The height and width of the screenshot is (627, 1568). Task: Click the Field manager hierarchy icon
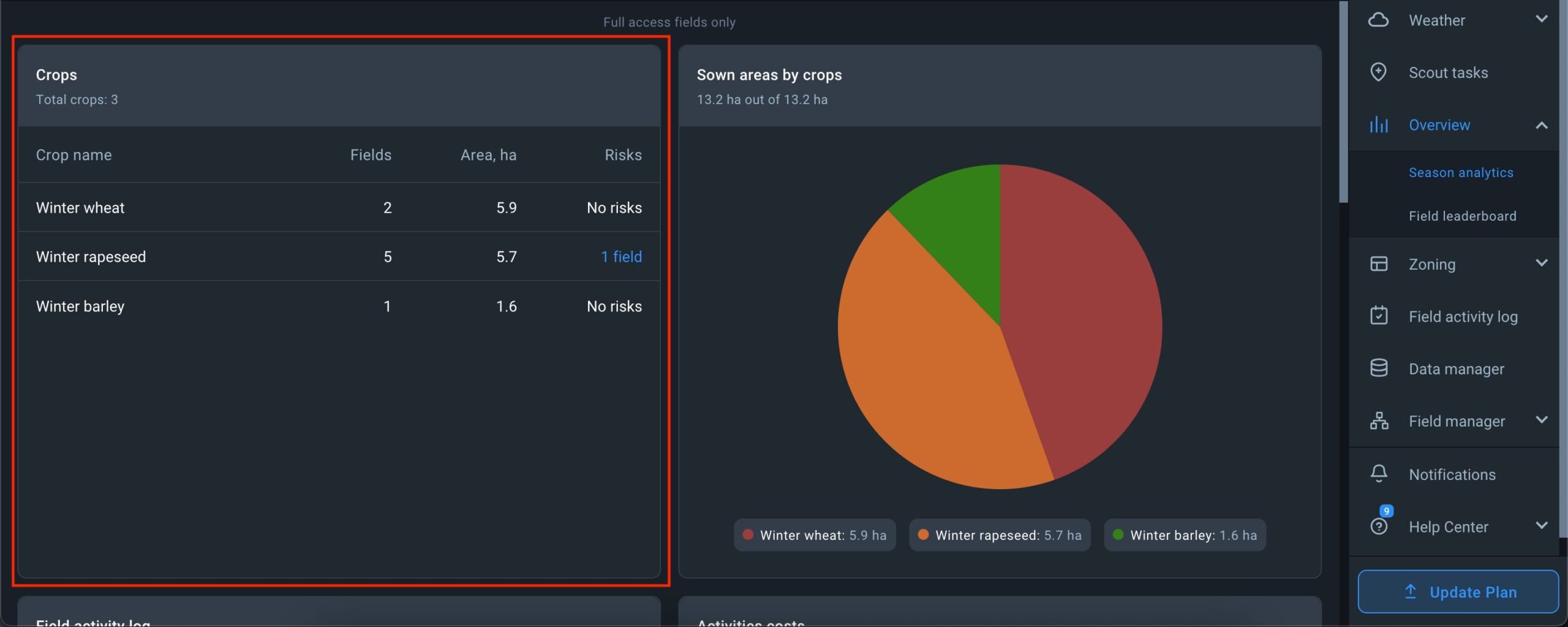point(1378,421)
